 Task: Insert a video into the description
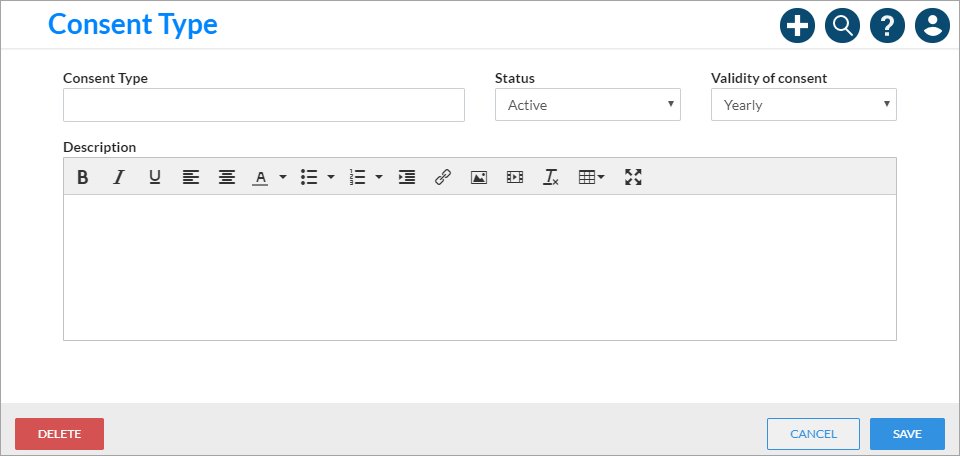coord(515,178)
